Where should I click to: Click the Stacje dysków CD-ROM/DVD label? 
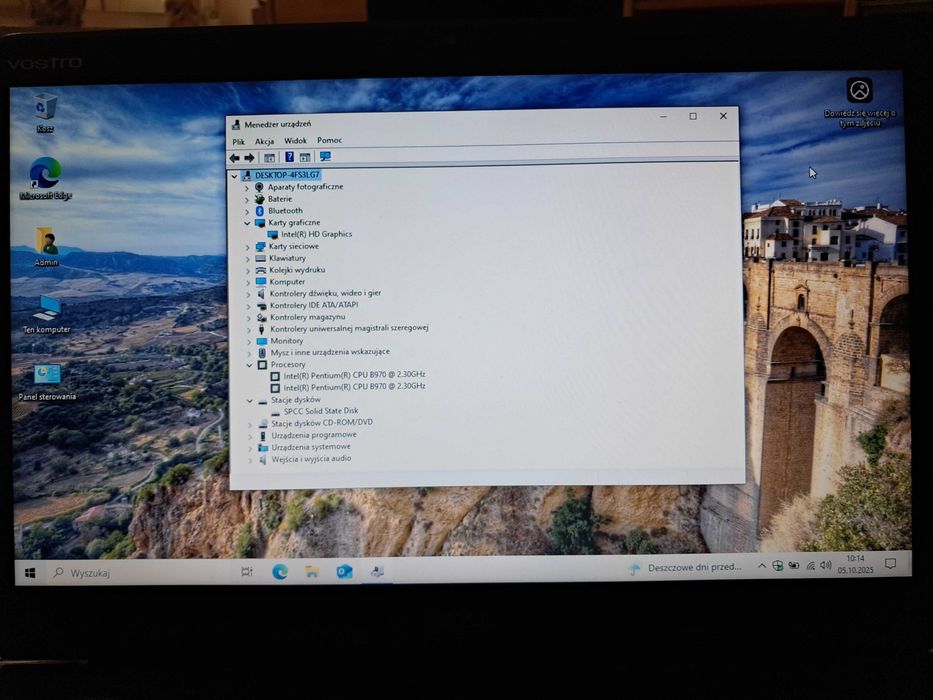coord(322,423)
